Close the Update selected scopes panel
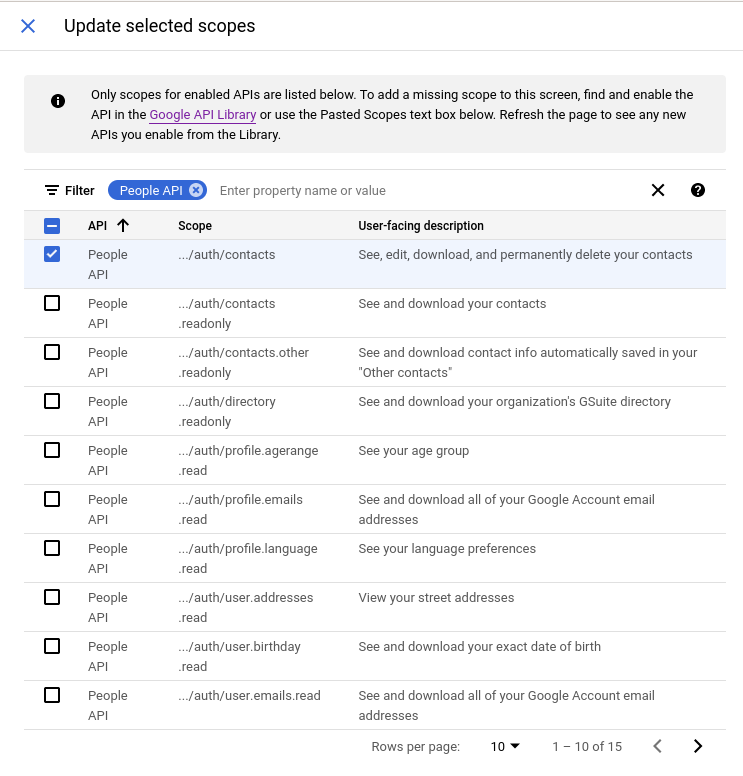Viewport: 743px width, 776px height. coord(28,26)
